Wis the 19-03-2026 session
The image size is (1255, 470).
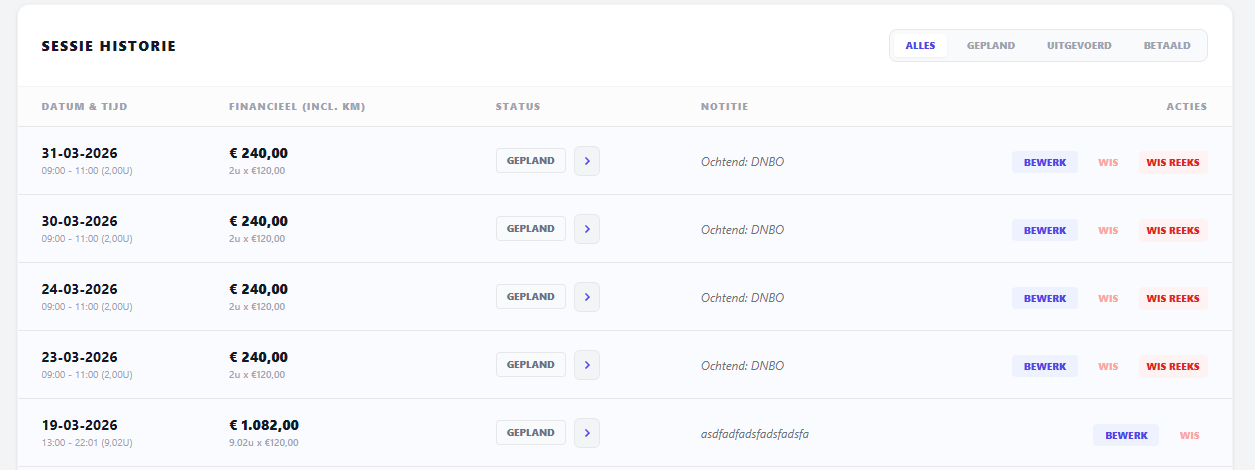pyautogui.click(x=1189, y=435)
